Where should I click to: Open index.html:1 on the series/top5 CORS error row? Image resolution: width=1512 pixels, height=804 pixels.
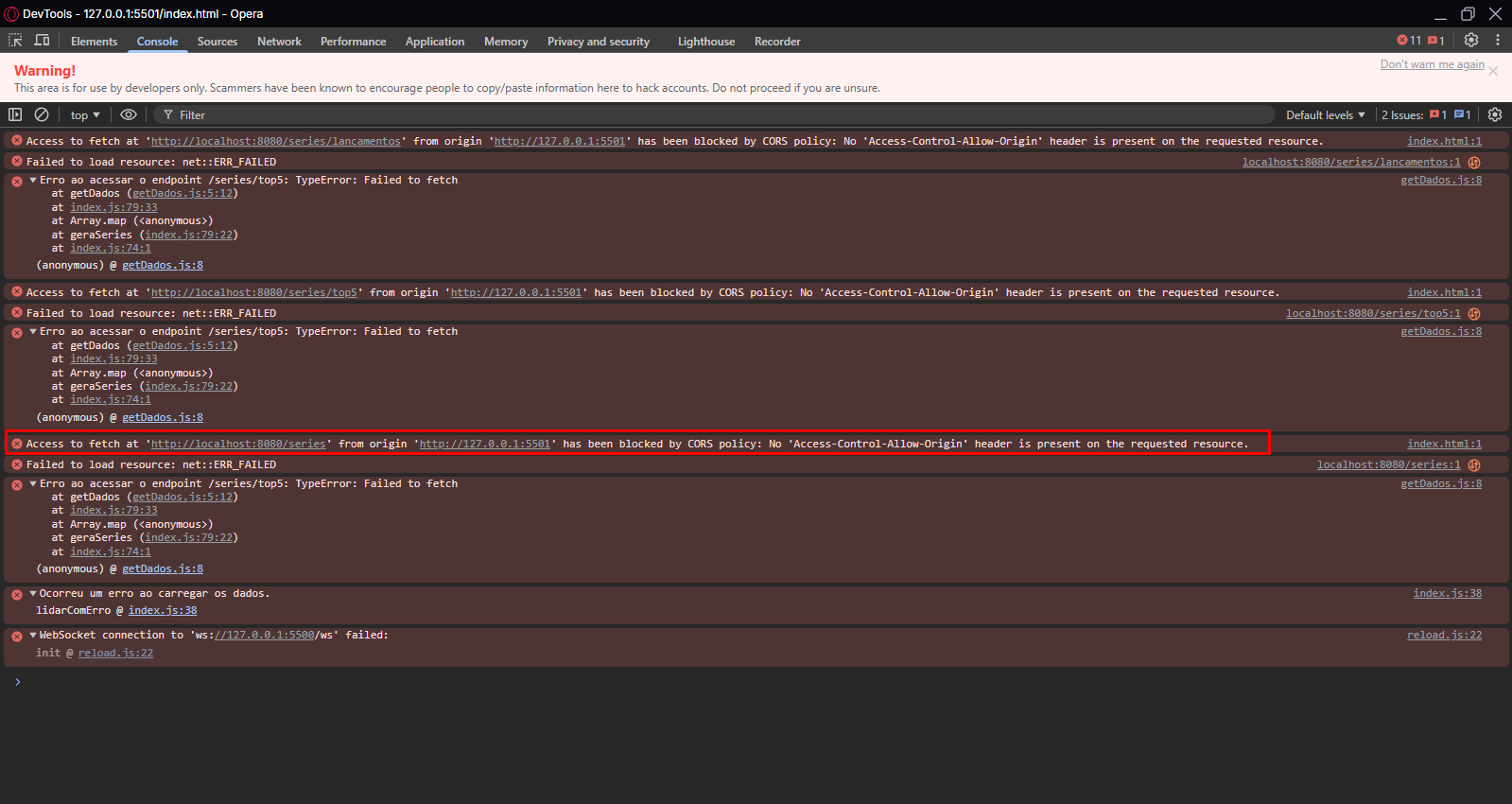coord(1444,292)
